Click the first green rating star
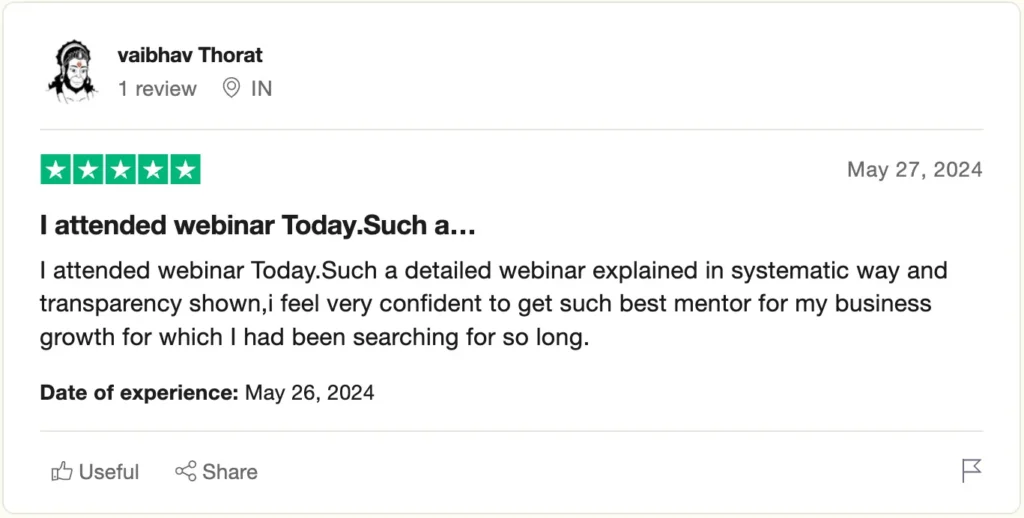The height and width of the screenshot is (518, 1024). (x=56, y=170)
